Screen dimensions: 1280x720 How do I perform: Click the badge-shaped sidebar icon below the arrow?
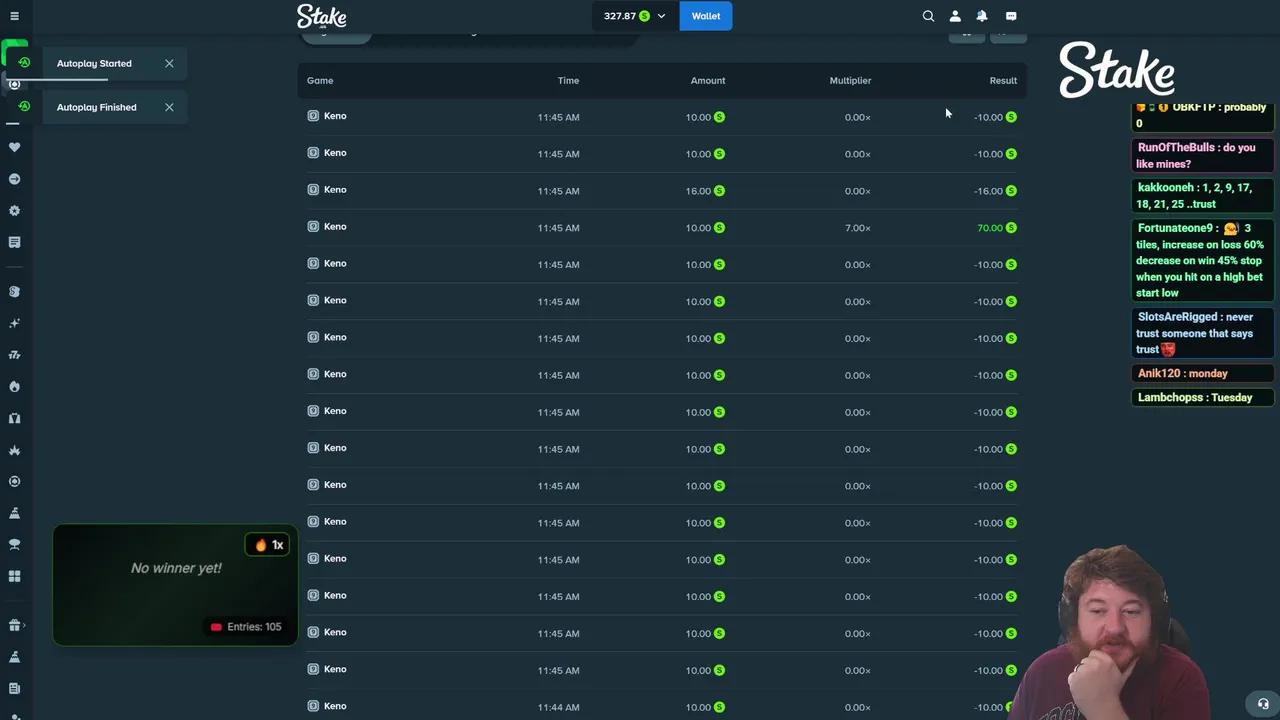coord(14,211)
